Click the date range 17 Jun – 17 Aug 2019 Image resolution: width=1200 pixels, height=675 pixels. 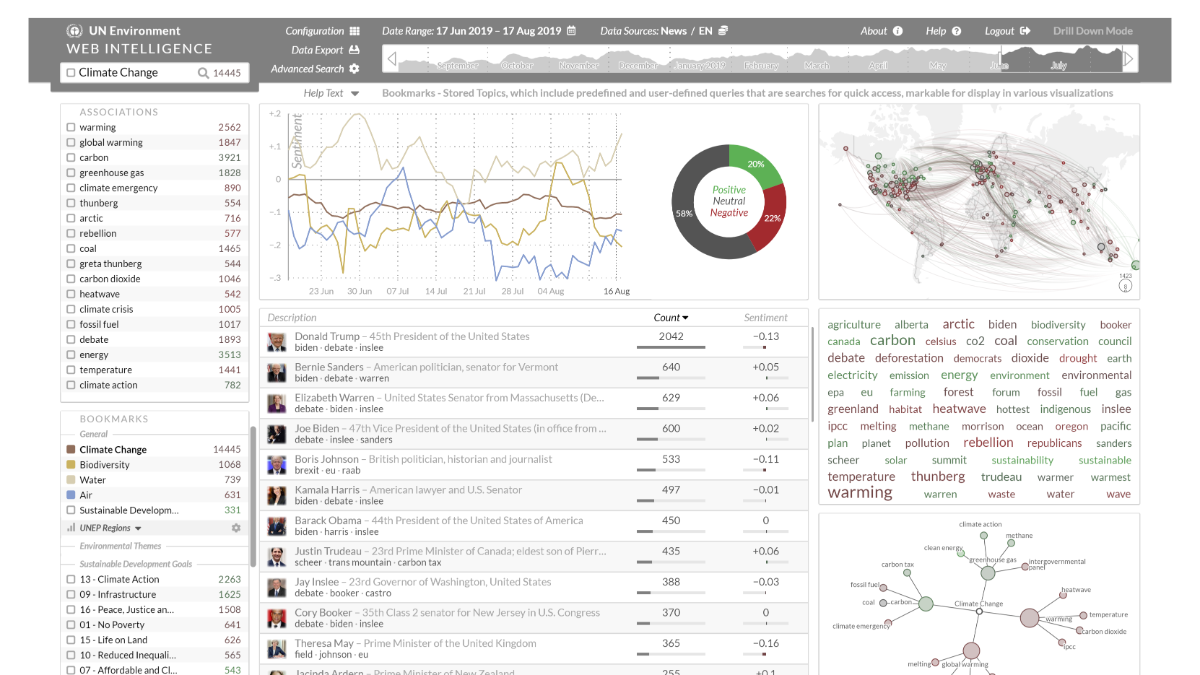point(499,31)
